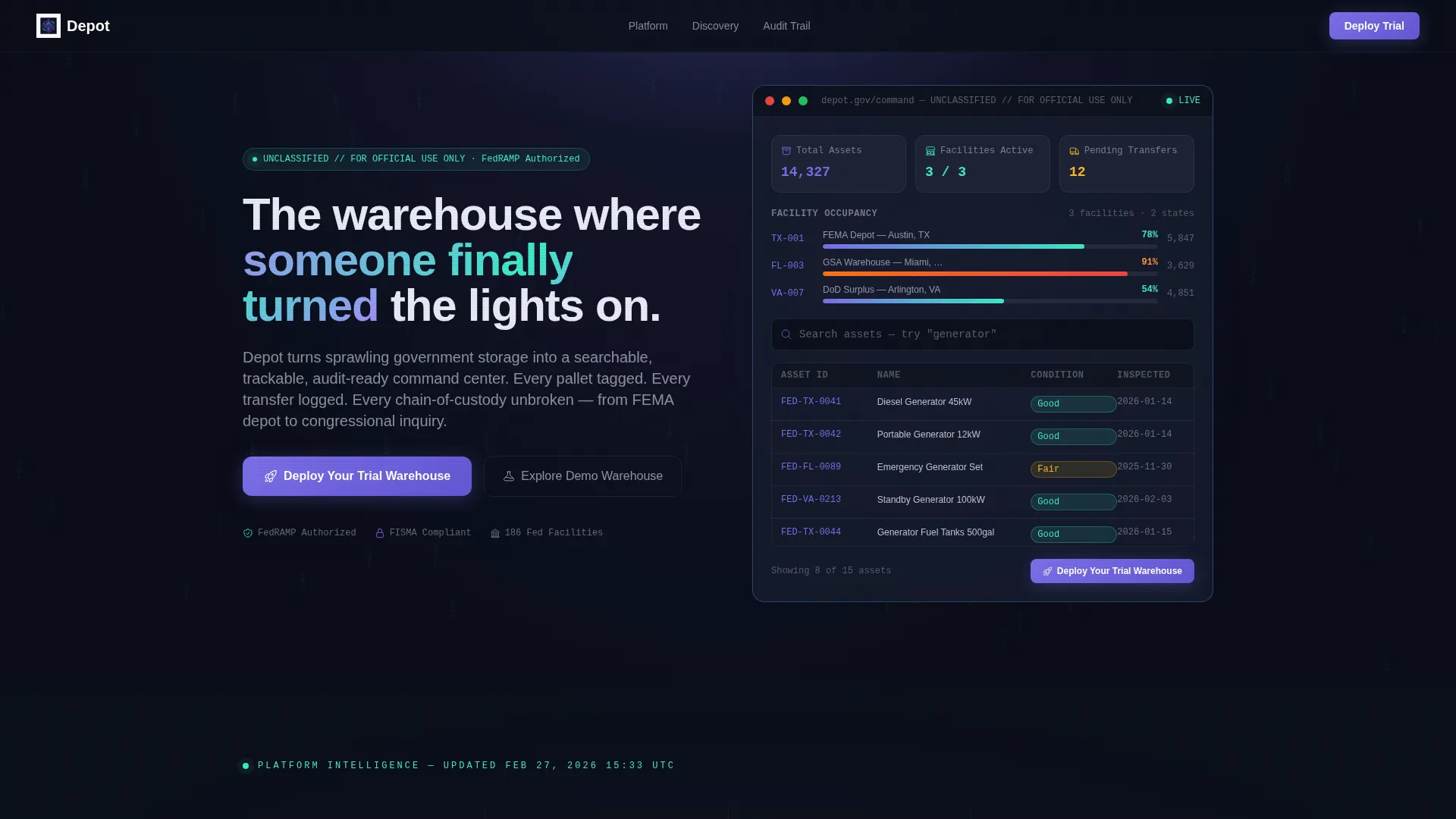Click the 186 Fed Facilities building icon
This screenshot has width=1456, height=819.
tap(495, 533)
